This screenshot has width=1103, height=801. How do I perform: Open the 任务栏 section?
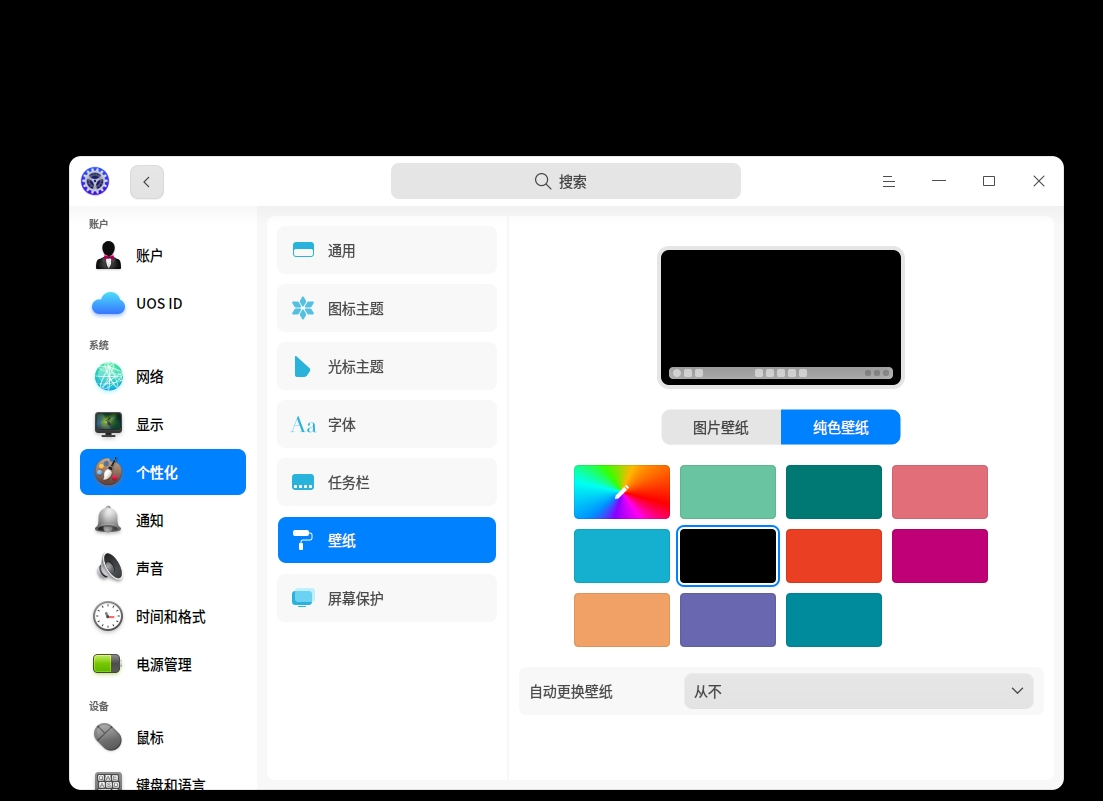coord(387,482)
